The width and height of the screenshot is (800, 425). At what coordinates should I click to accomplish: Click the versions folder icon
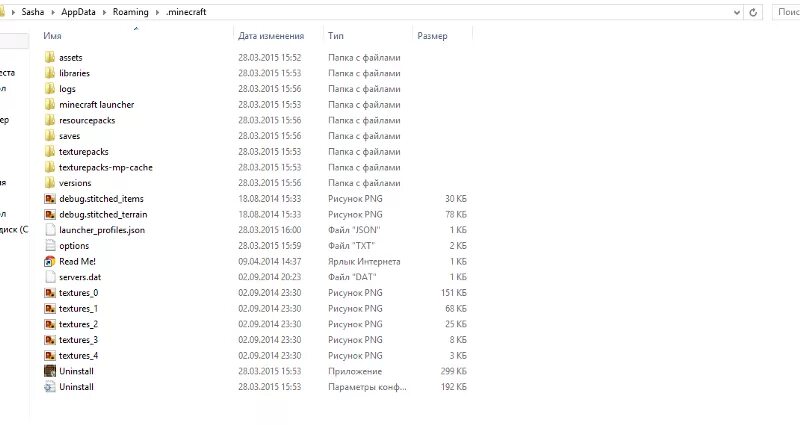[x=49, y=183]
